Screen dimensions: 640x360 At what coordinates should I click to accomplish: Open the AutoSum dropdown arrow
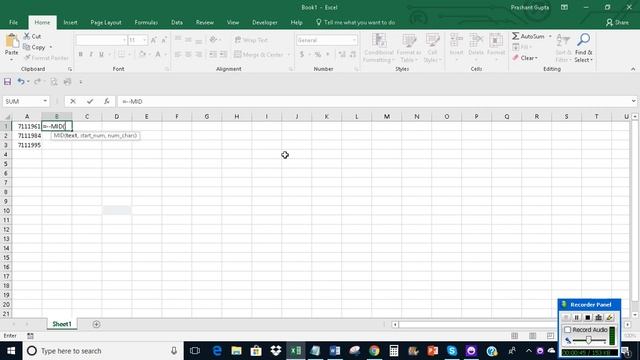point(550,36)
